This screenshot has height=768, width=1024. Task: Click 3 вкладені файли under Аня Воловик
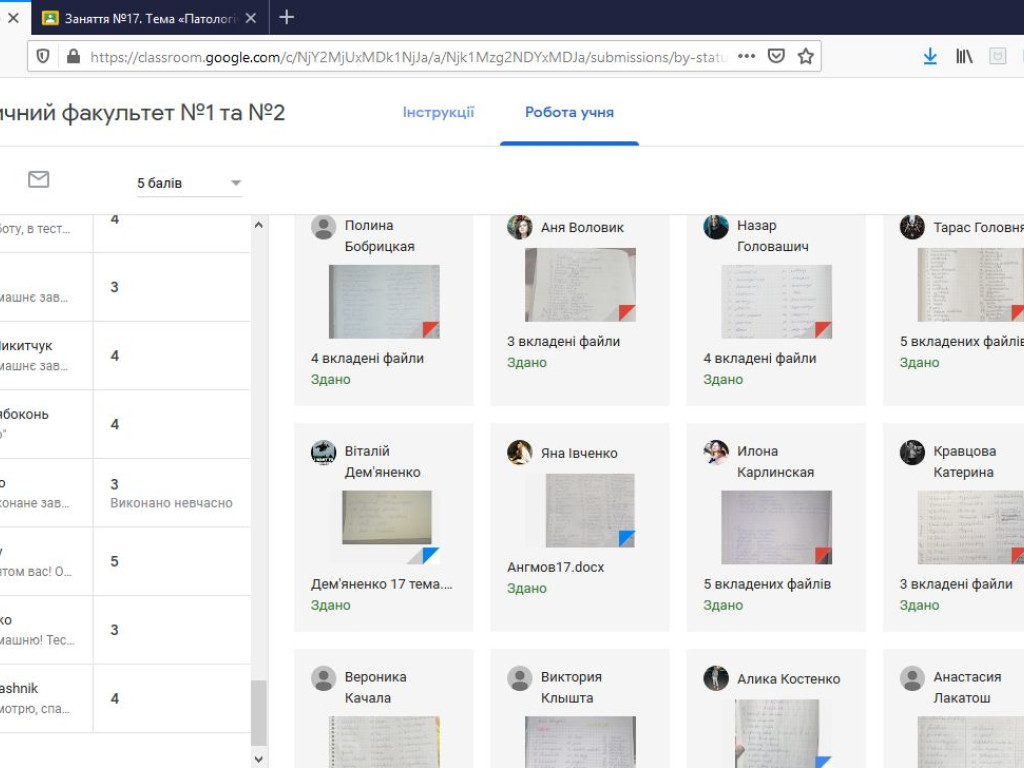[564, 341]
